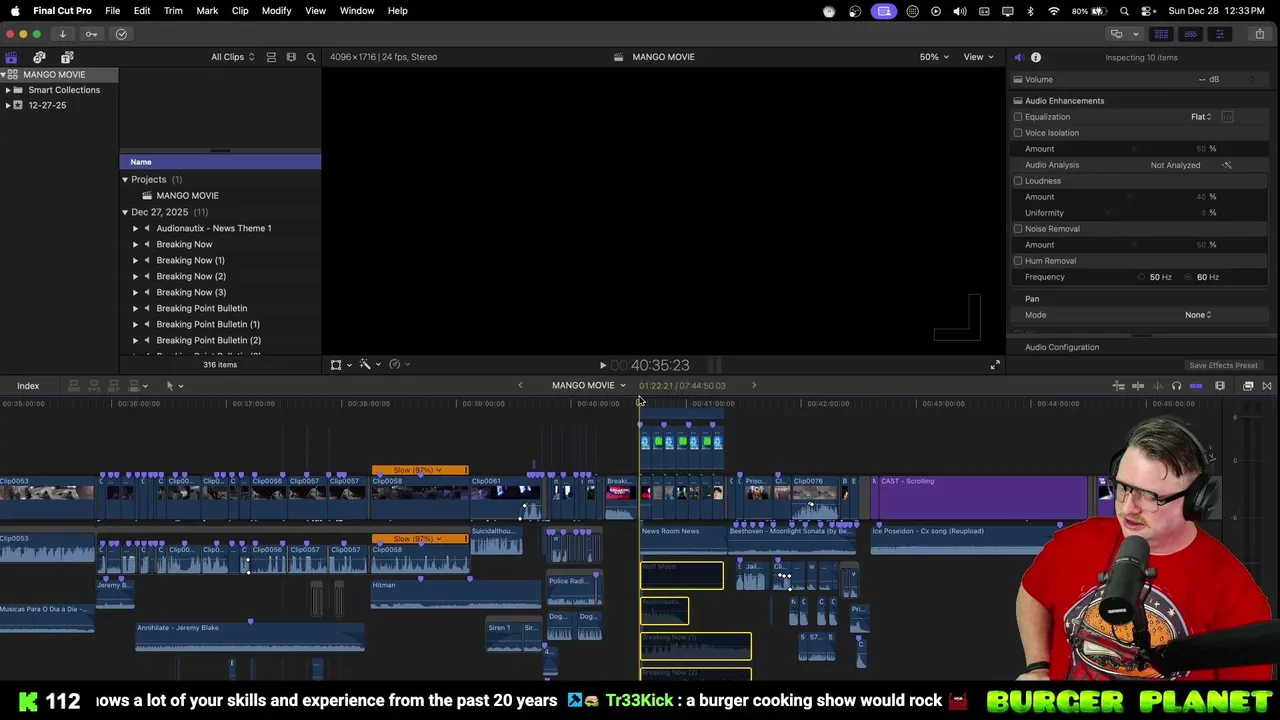The image size is (1280, 720).
Task: Enable the Hum Removal checkbox
Action: tap(1018, 261)
